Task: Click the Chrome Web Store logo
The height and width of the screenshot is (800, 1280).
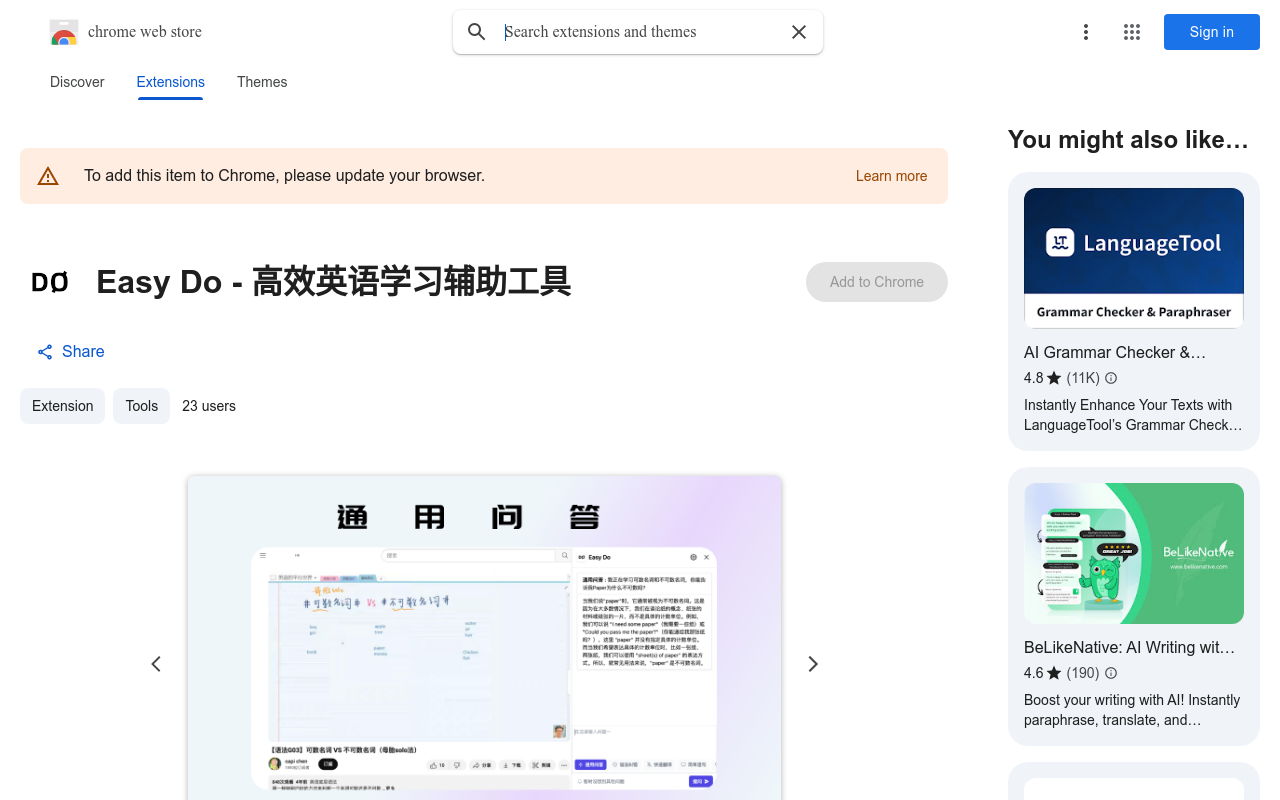Action: tap(64, 32)
